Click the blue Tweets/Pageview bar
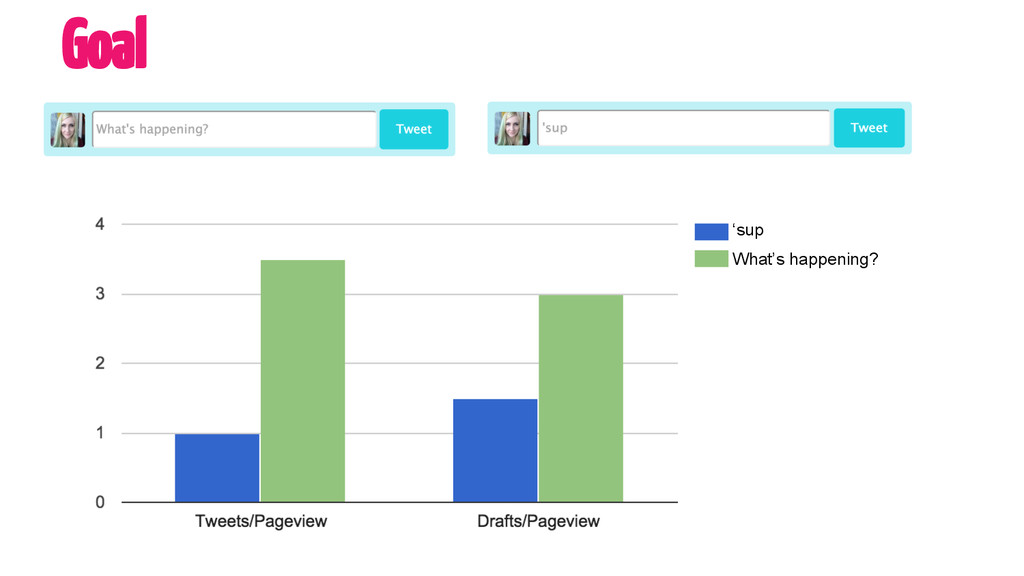 point(217,468)
